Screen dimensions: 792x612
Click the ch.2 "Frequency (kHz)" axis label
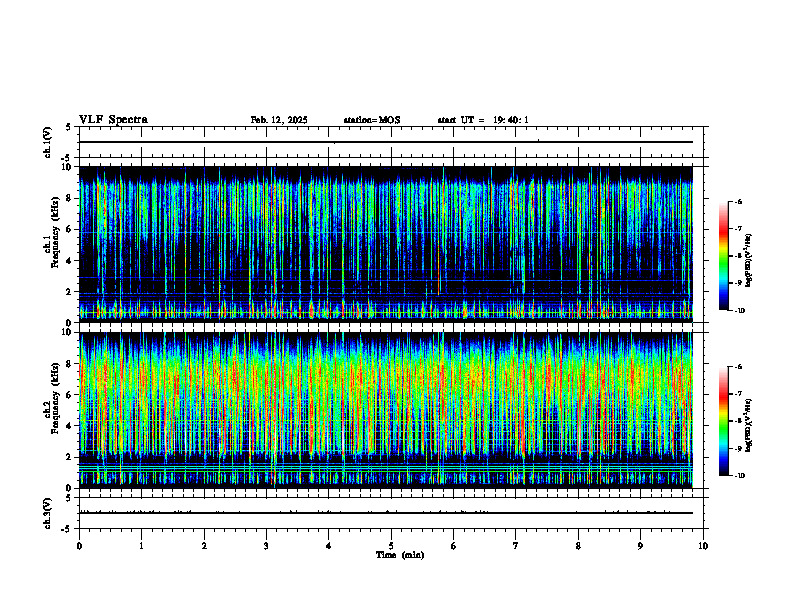[57, 398]
